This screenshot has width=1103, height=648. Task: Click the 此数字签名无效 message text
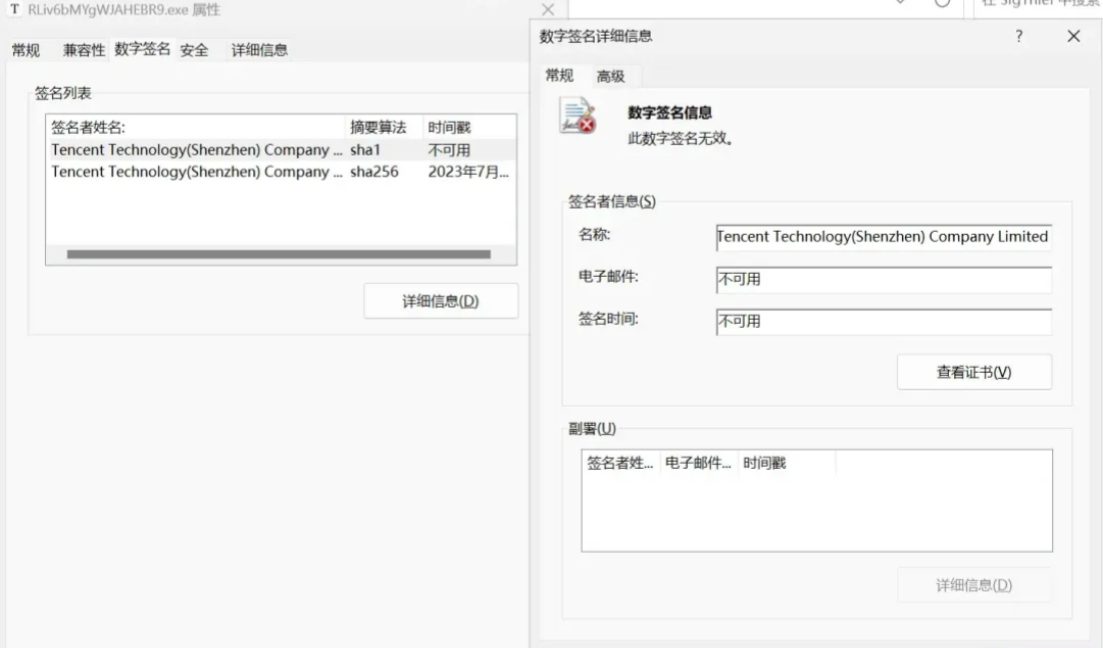[681, 139]
